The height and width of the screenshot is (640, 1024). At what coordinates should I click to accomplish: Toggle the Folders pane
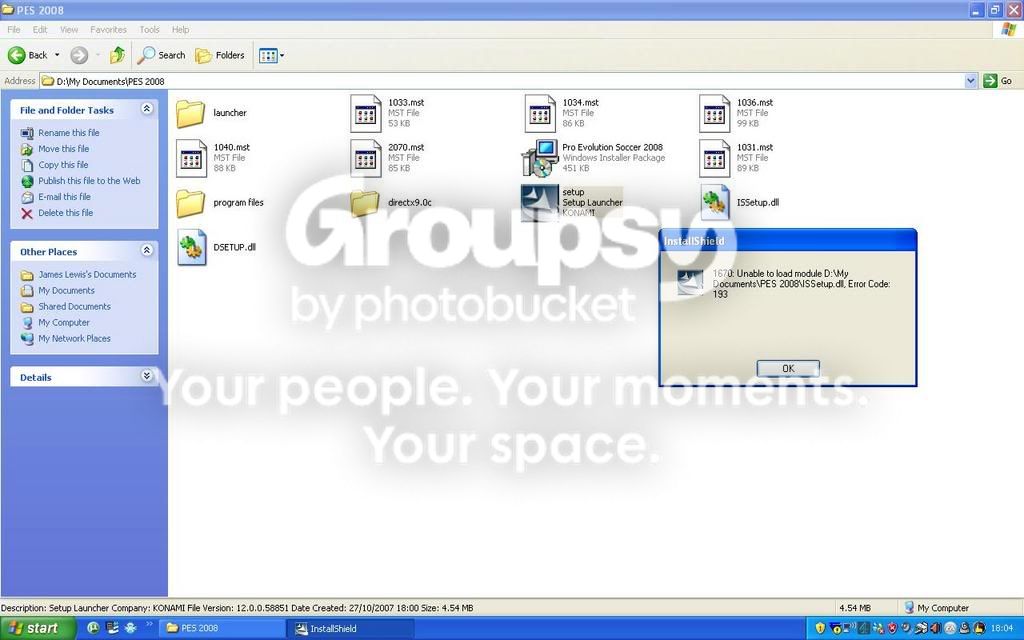[x=220, y=56]
